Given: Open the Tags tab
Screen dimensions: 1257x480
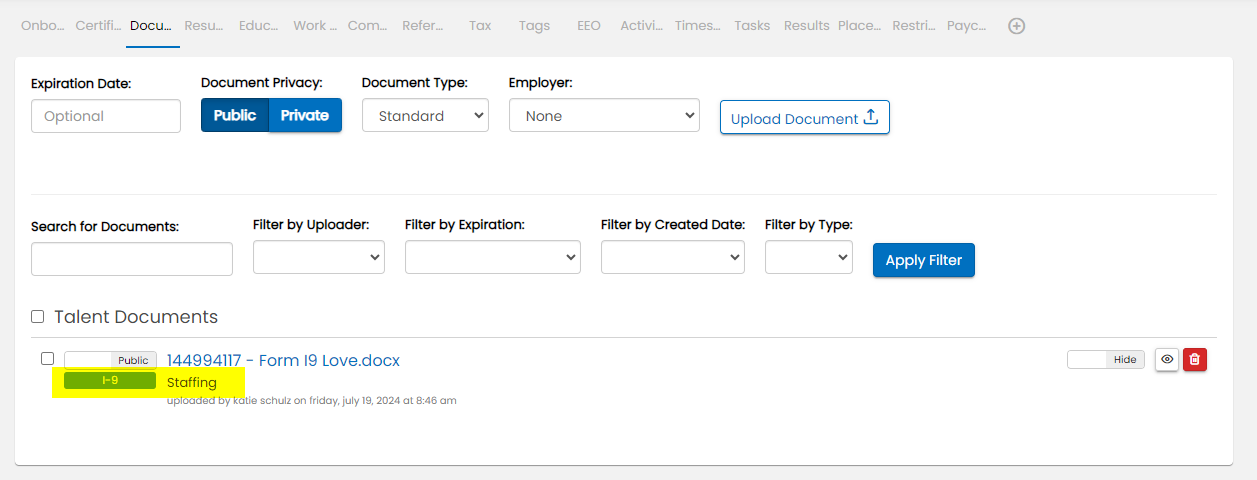Looking at the screenshot, I should (534, 26).
